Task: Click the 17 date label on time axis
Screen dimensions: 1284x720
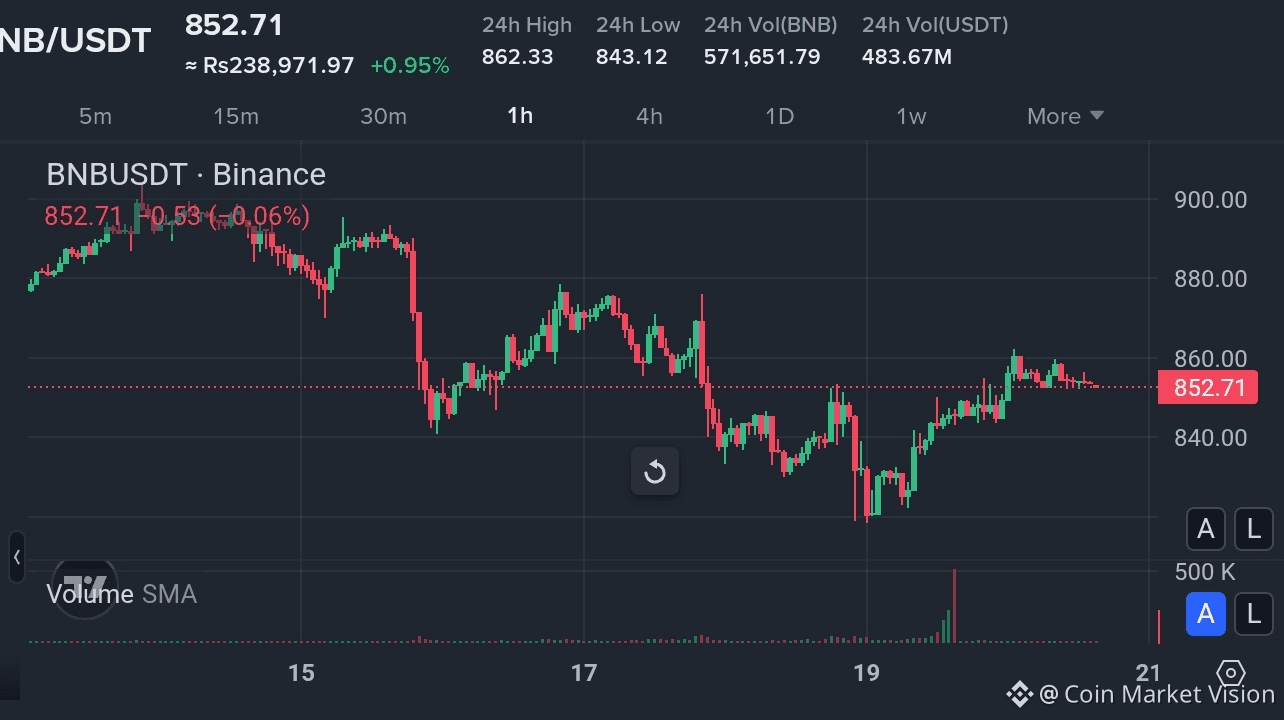Action: pyautogui.click(x=584, y=673)
